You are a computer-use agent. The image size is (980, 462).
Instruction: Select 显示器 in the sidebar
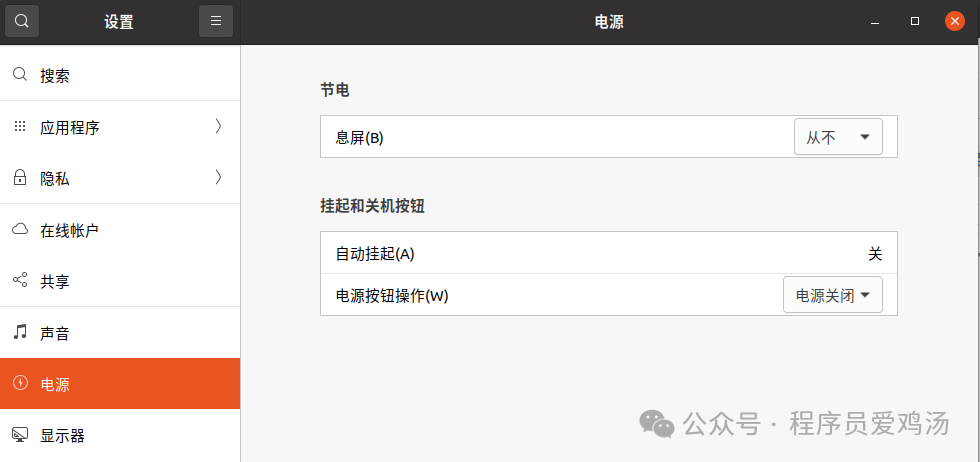click(x=62, y=435)
